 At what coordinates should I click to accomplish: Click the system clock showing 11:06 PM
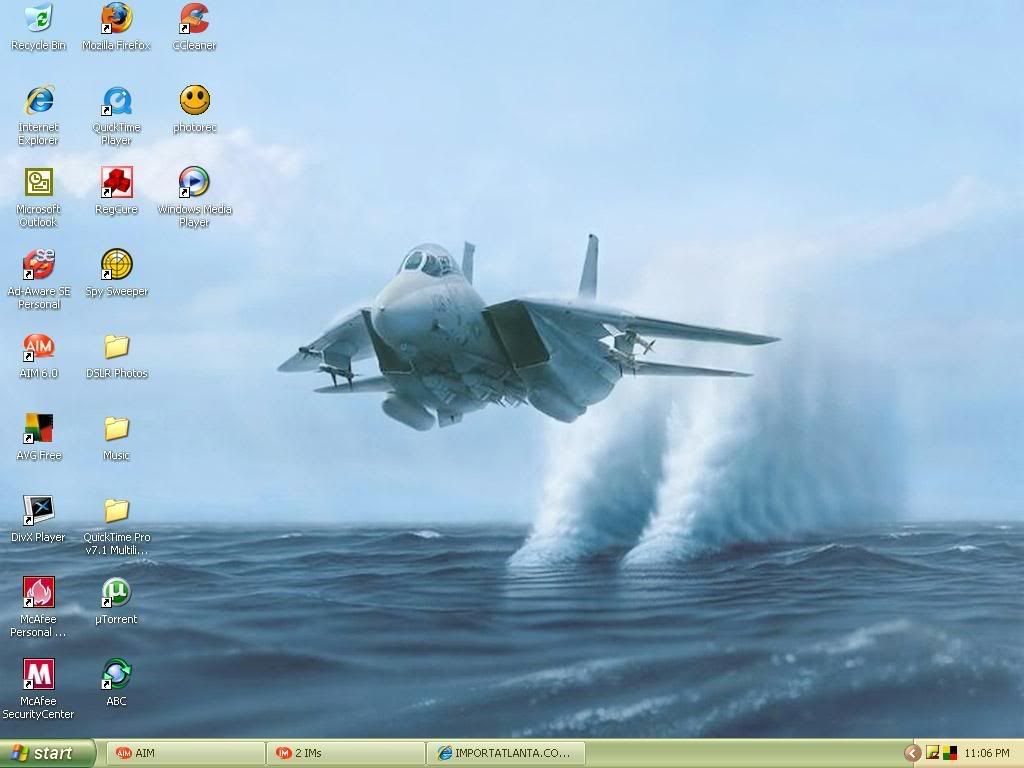click(x=986, y=753)
